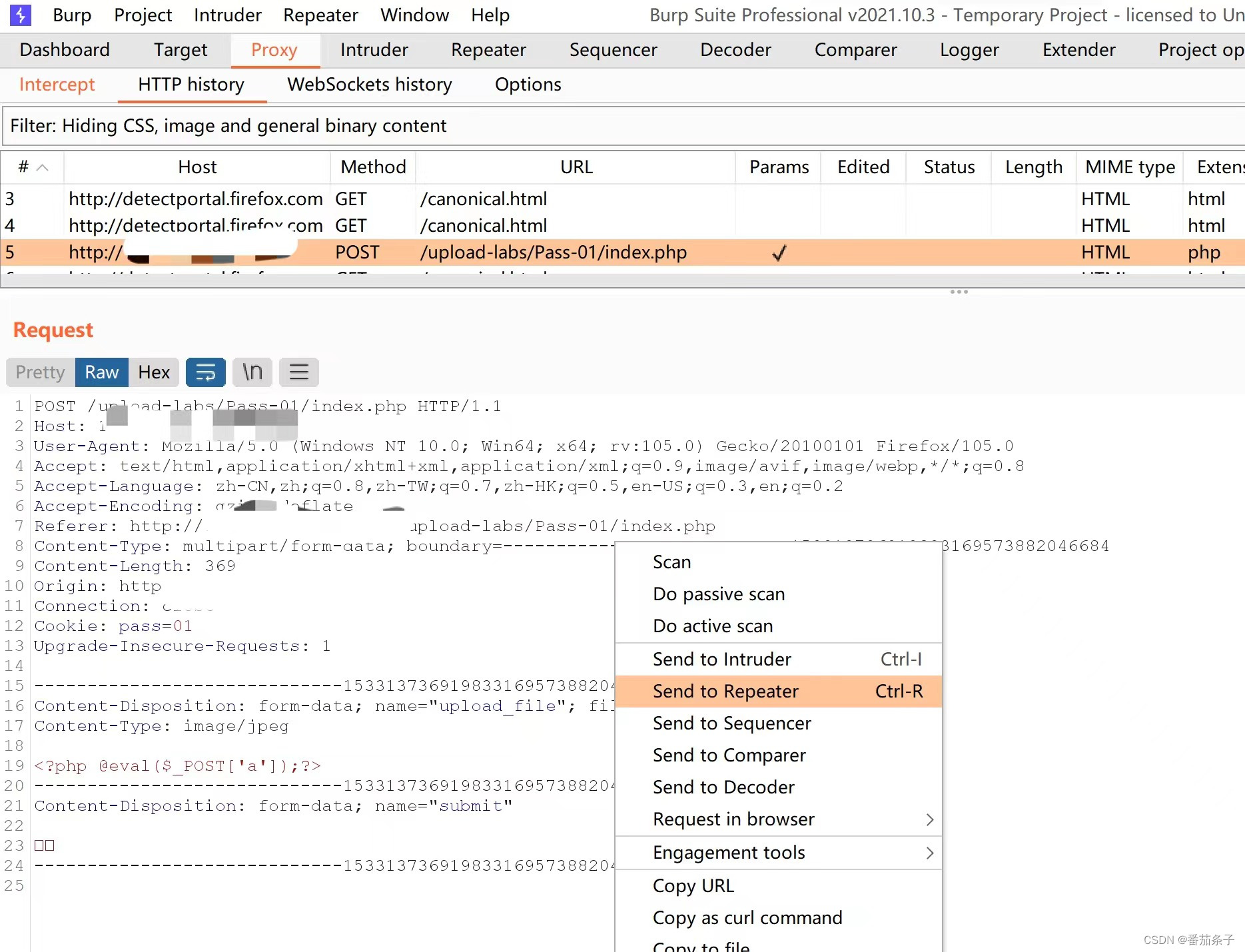
Task: Switch to the Repeater tool tab
Action: [488, 50]
